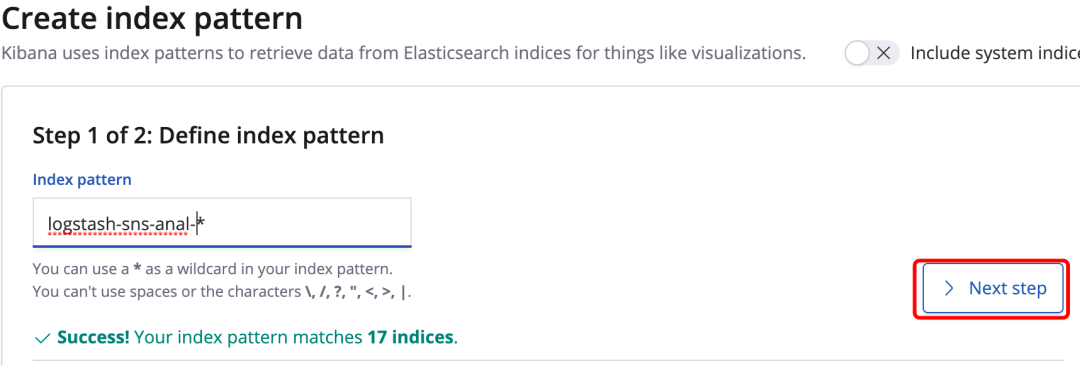Click the X mark inside the system indices switch
The width and height of the screenshot is (1080, 366).
pos(884,53)
